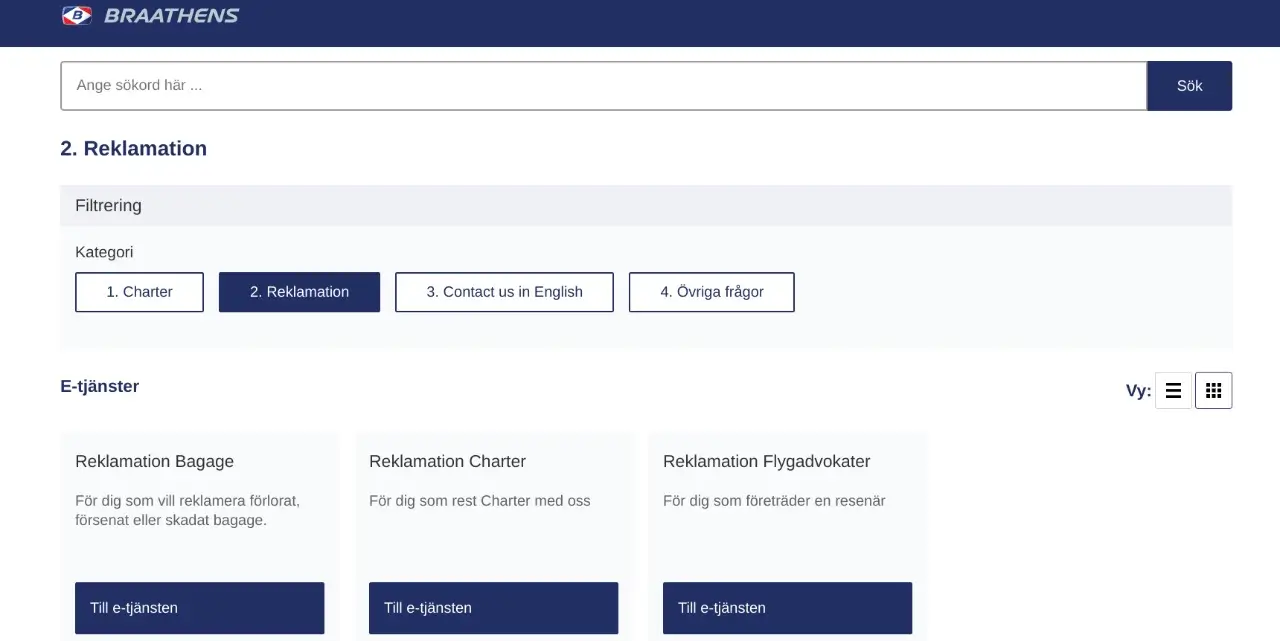The width and height of the screenshot is (1280, 641).
Task: Click the 2. Reklamation page heading
Action: (x=133, y=148)
